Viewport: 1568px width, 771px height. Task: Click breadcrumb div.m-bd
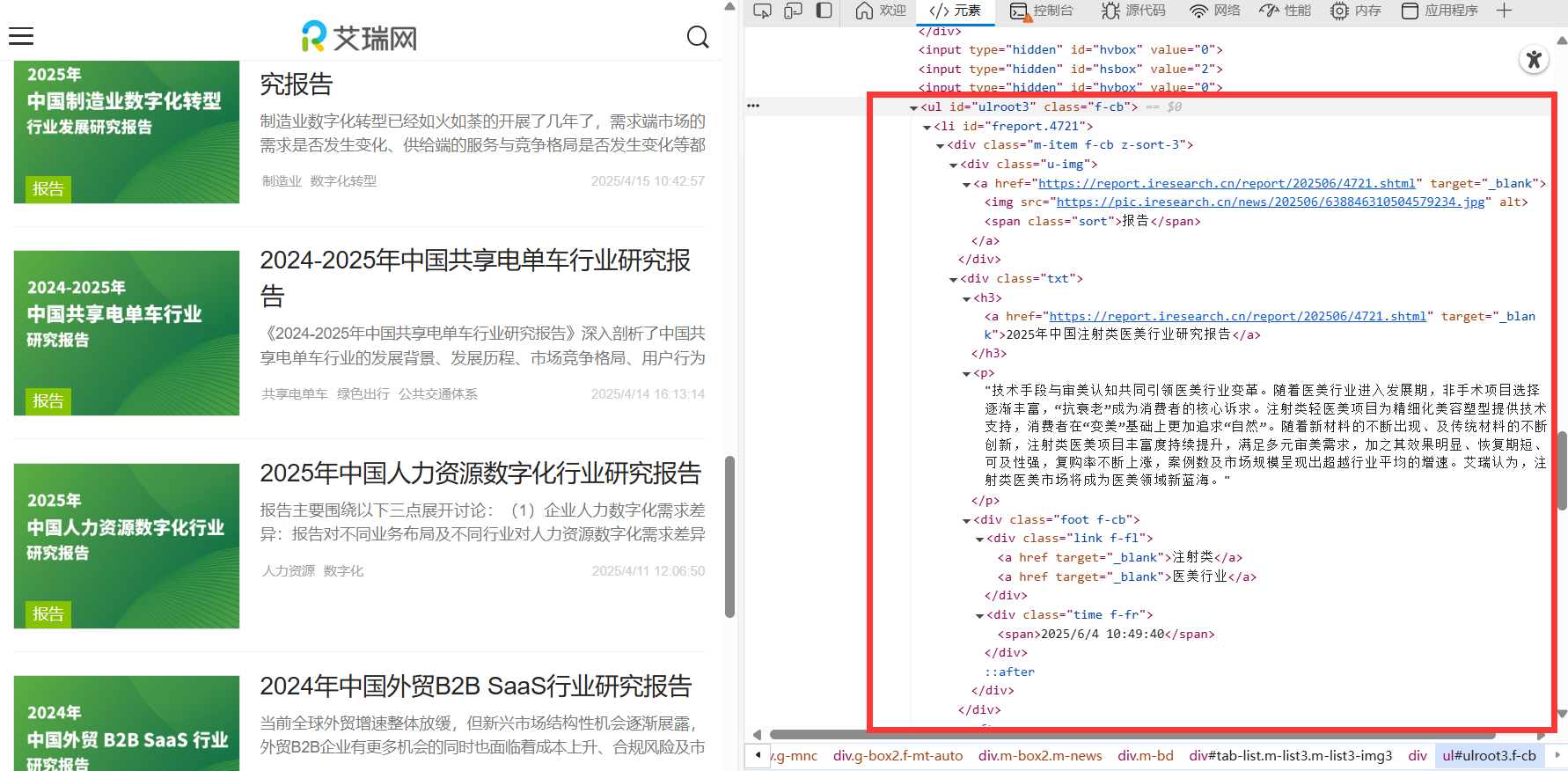[1146, 755]
